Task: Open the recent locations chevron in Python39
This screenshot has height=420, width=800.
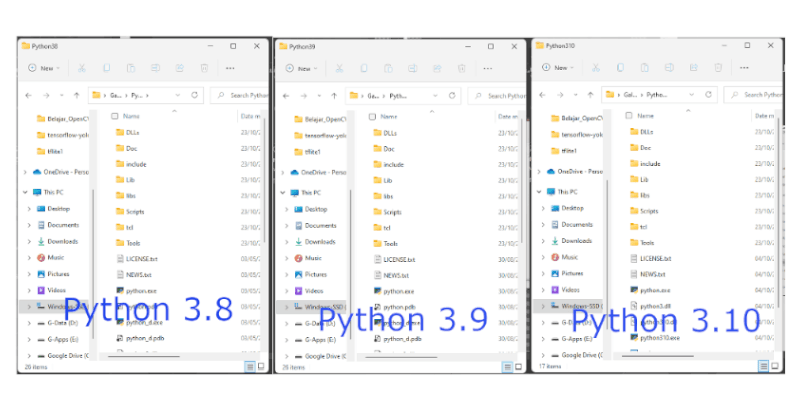Action: point(319,95)
